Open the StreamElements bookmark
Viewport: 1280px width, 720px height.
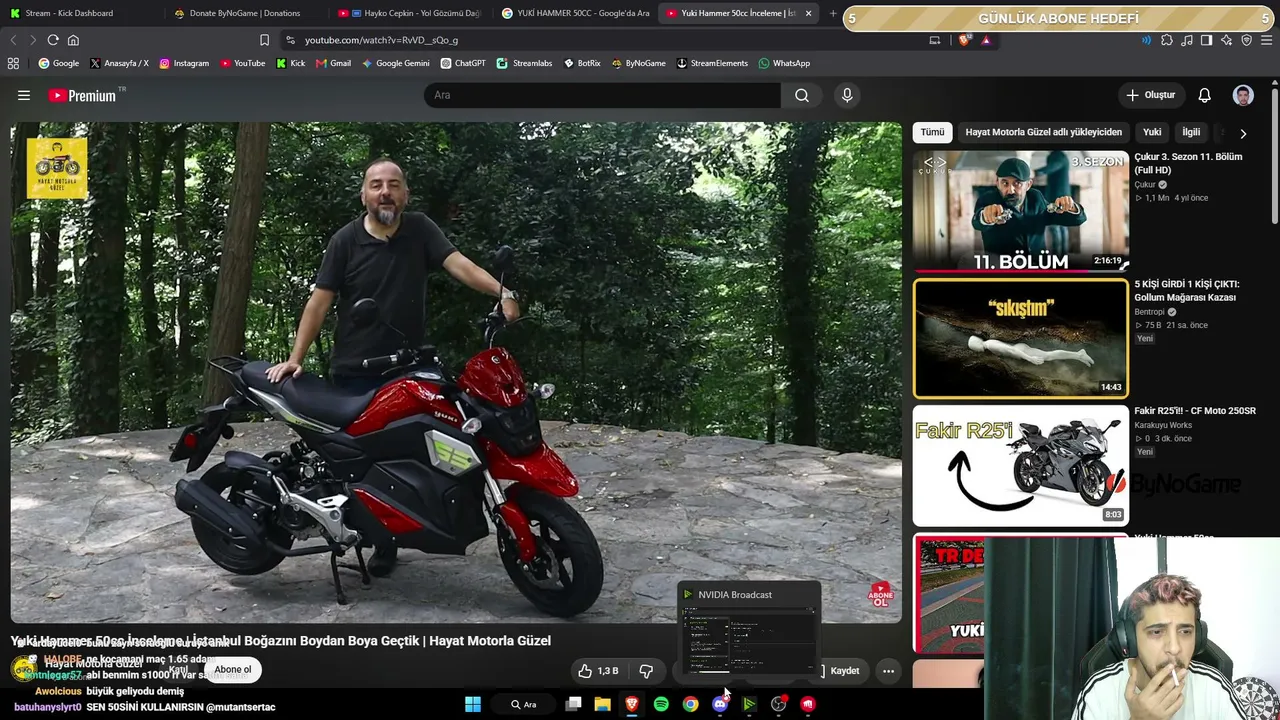click(712, 63)
